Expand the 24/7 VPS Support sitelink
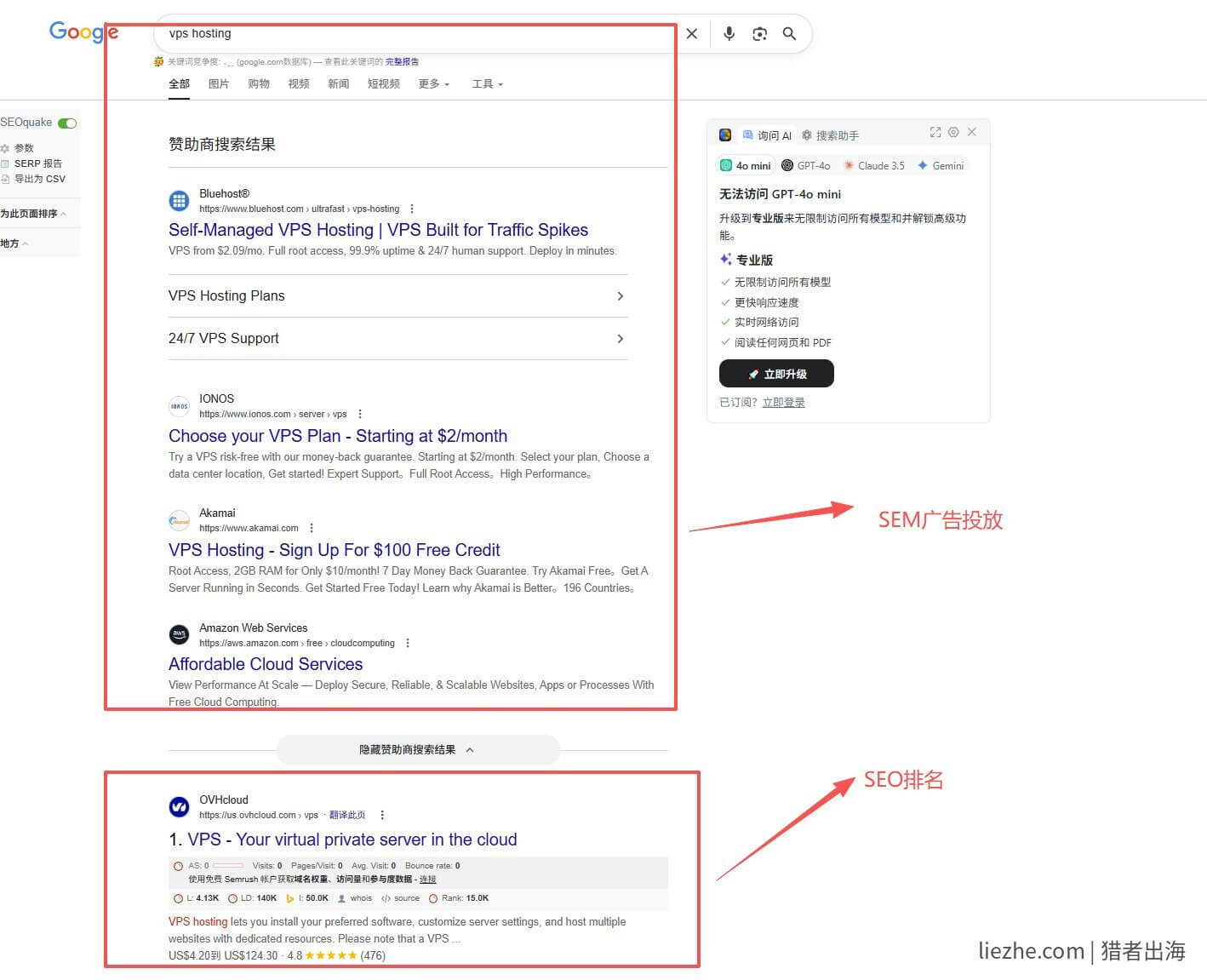 pos(398,339)
